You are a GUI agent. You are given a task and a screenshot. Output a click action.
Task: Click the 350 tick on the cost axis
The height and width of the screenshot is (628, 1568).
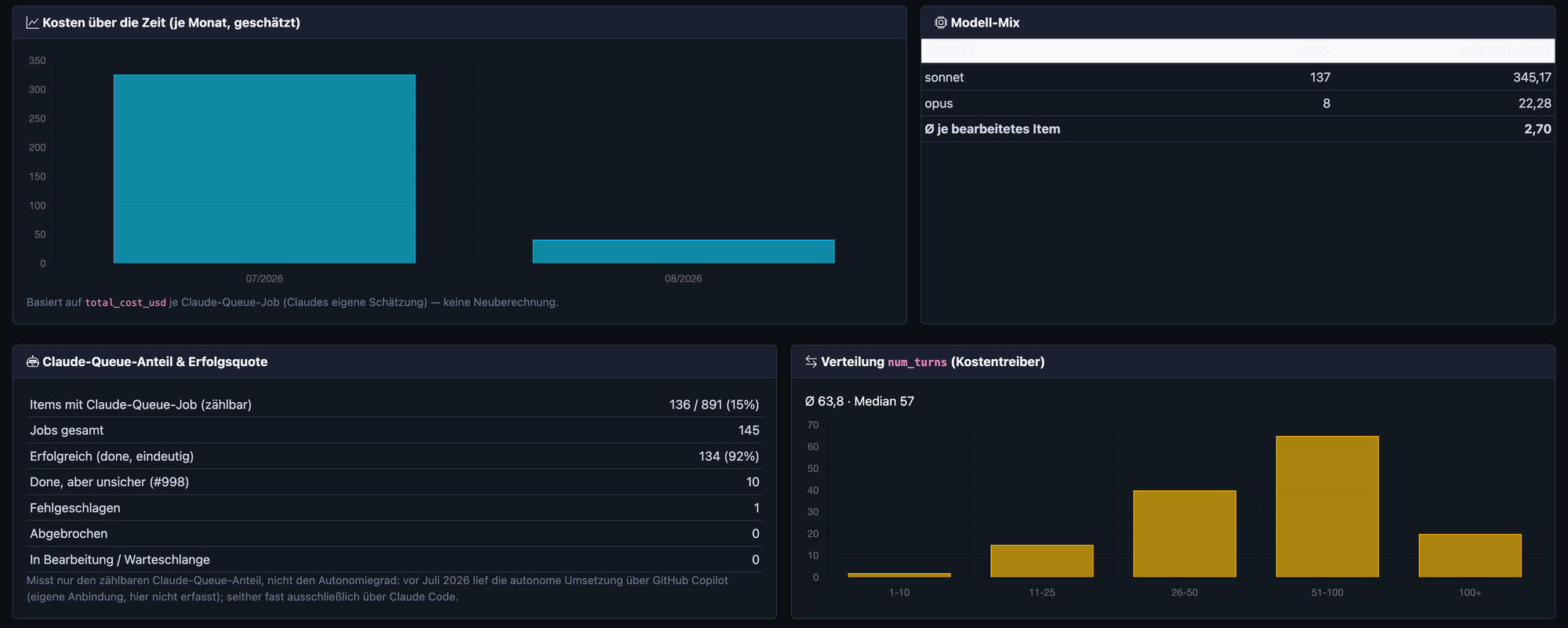click(x=37, y=61)
